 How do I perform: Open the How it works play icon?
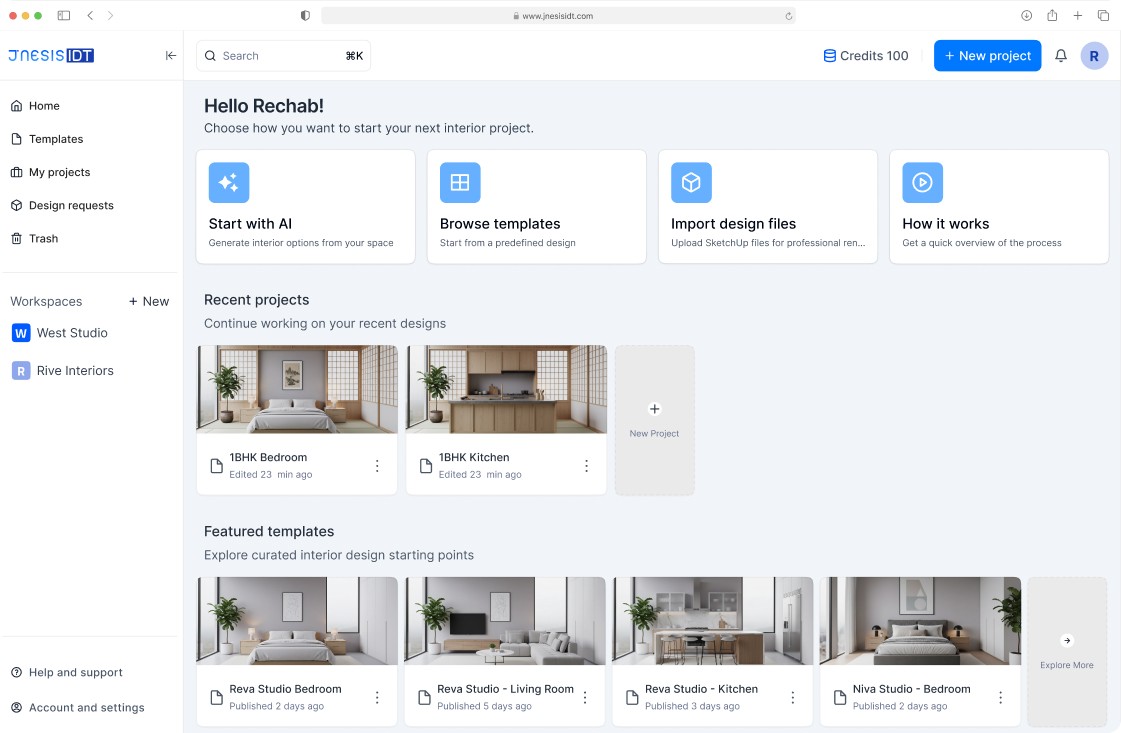coord(922,182)
